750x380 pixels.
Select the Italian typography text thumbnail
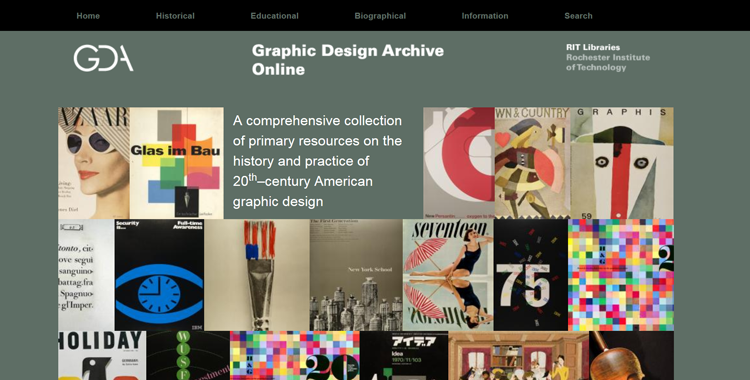pyautogui.click(x=86, y=275)
